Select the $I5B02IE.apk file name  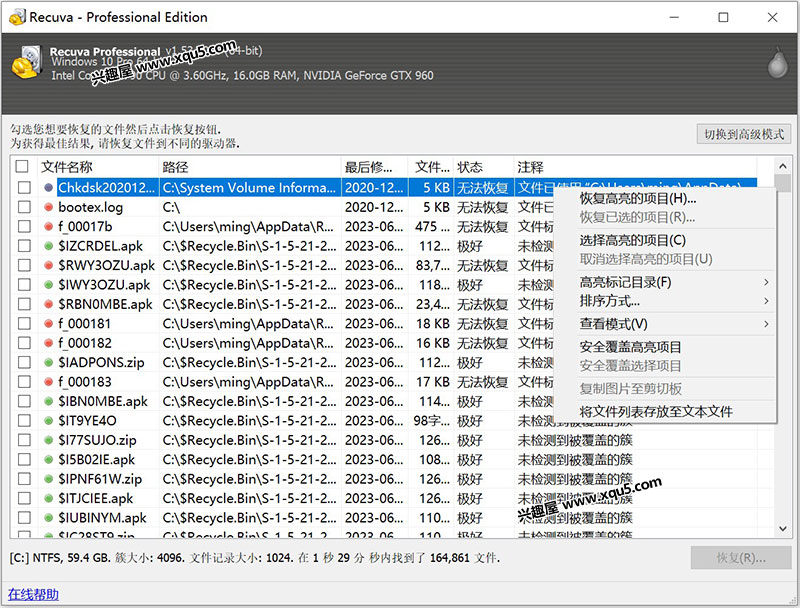[96, 460]
